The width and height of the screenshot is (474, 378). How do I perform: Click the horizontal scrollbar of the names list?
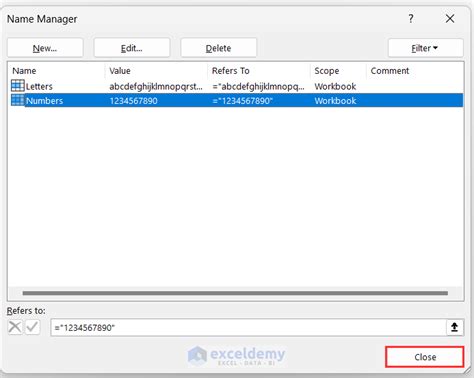point(235,293)
